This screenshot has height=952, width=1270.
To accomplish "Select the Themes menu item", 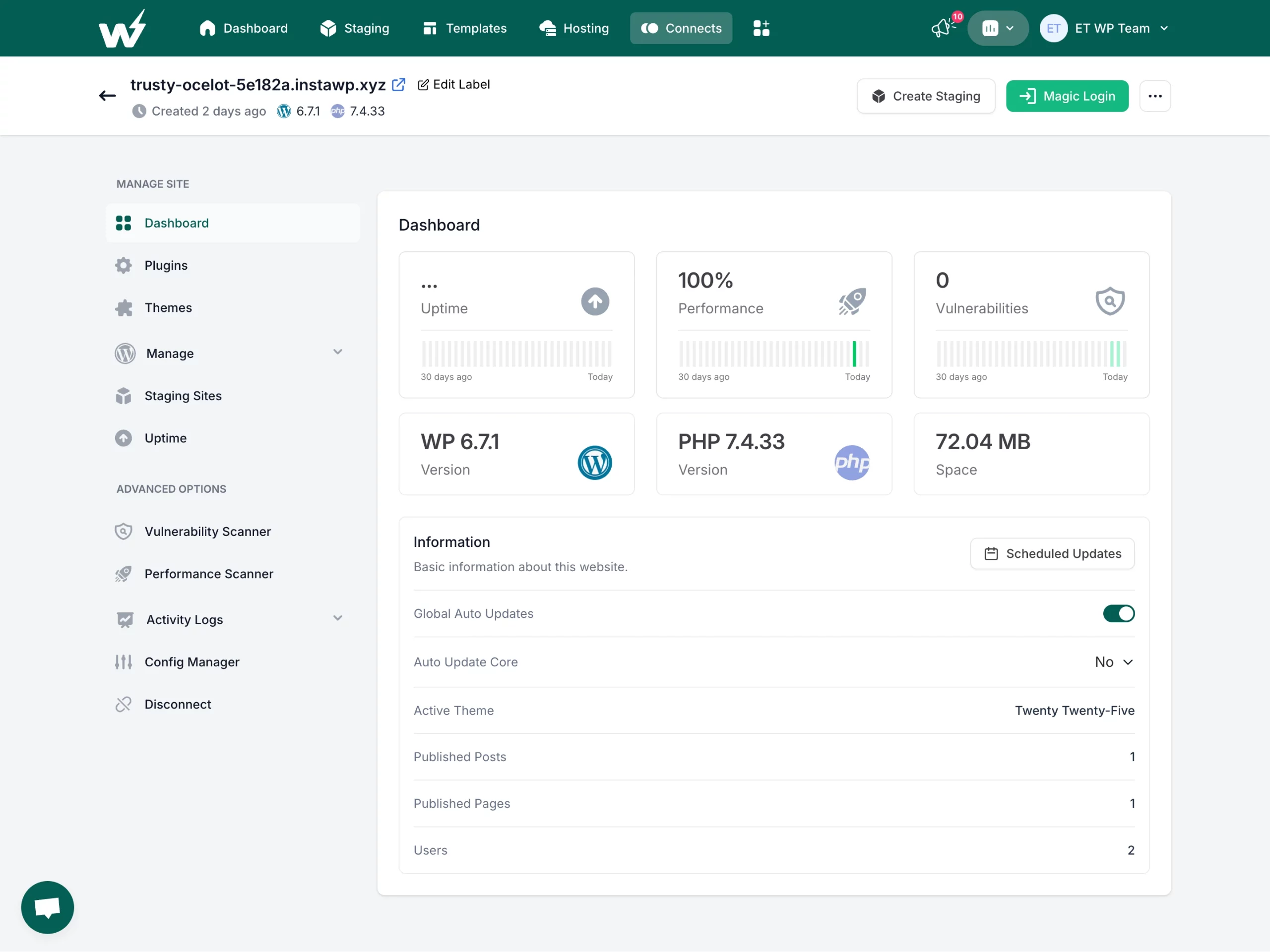I will click(x=168, y=307).
